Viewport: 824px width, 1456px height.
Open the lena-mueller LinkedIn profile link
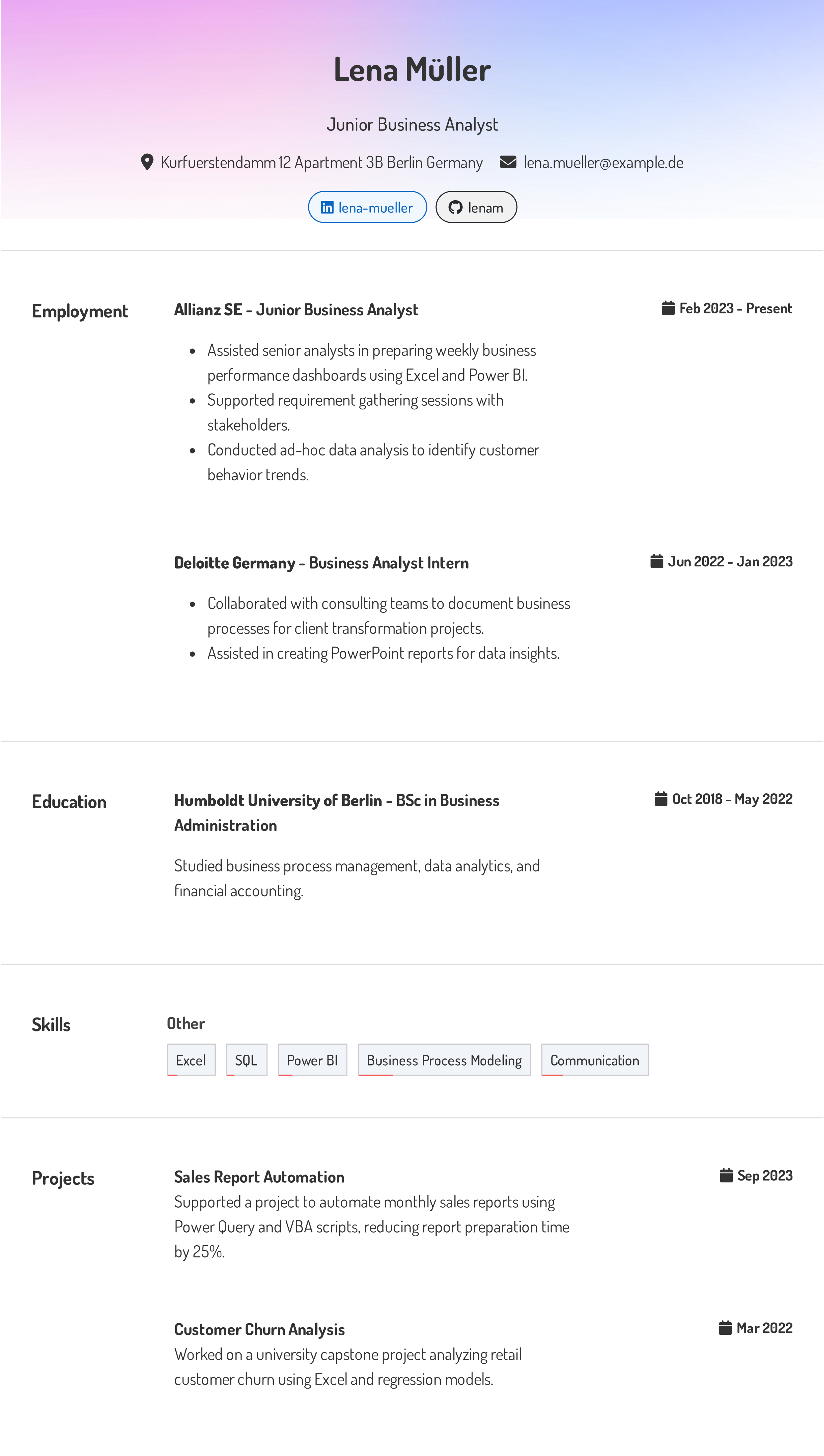tap(375, 208)
